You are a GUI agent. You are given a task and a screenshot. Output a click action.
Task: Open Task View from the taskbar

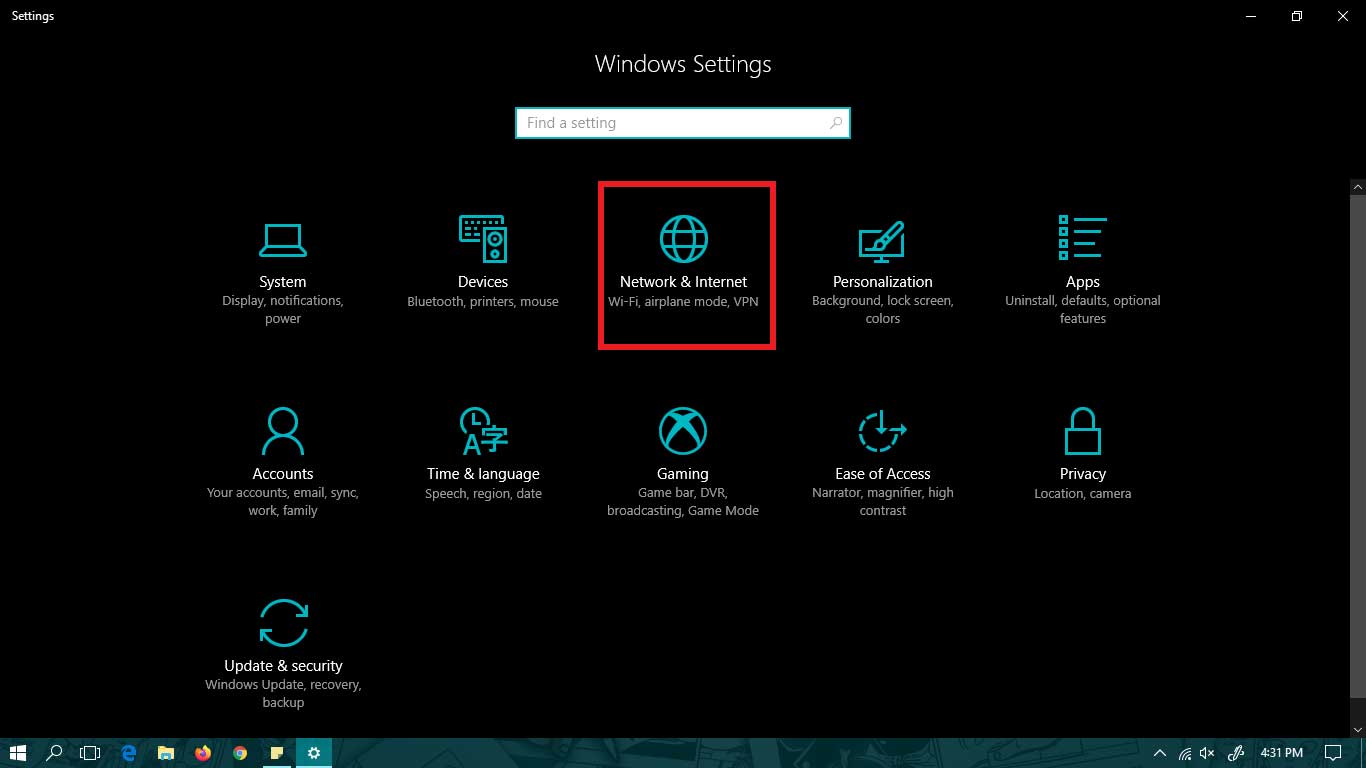[x=91, y=753]
